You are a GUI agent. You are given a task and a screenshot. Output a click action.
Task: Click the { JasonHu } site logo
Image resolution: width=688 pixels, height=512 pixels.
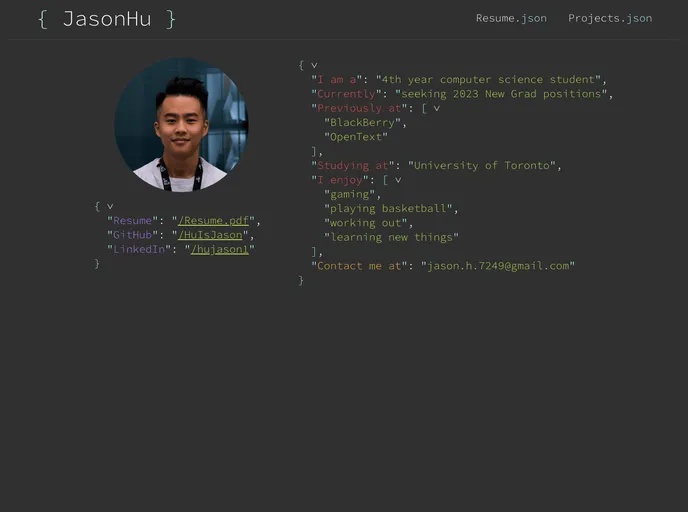pyautogui.click(x=107, y=19)
